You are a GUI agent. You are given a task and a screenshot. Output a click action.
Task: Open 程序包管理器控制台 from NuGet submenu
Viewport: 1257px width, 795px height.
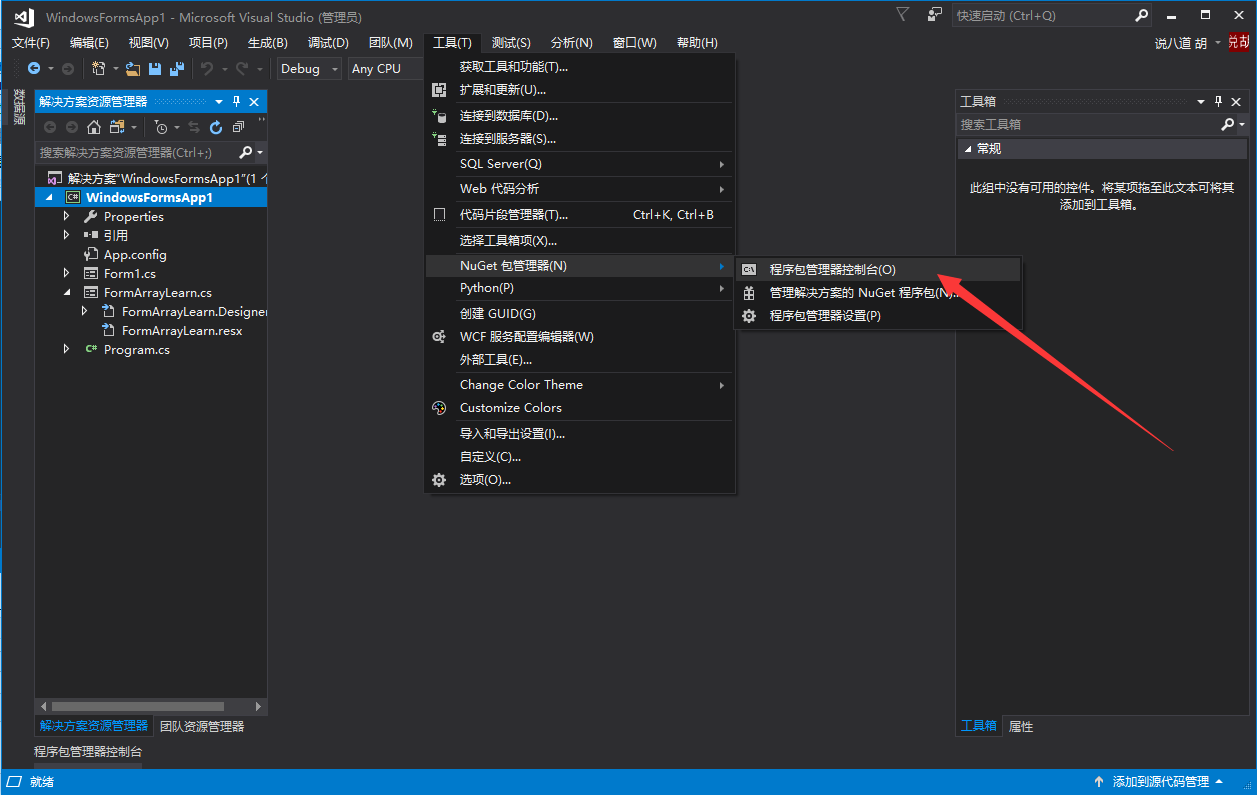[832, 270]
